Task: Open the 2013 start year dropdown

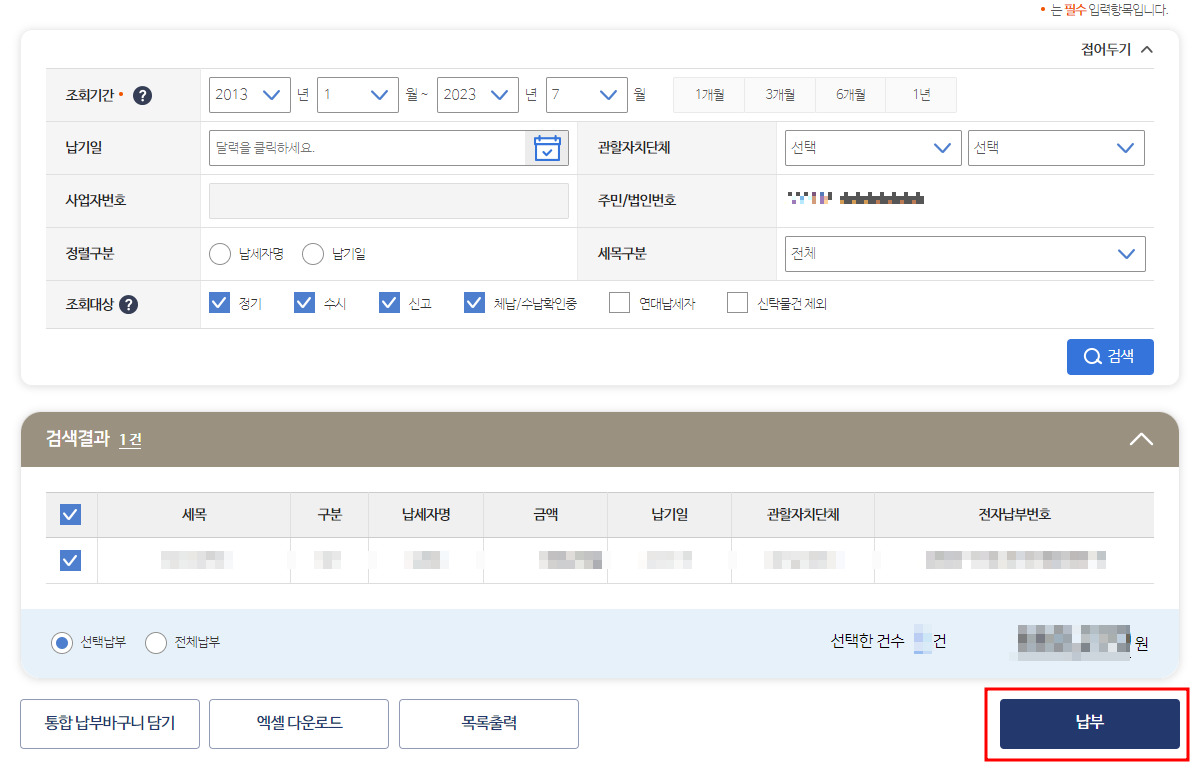Action: pos(249,94)
